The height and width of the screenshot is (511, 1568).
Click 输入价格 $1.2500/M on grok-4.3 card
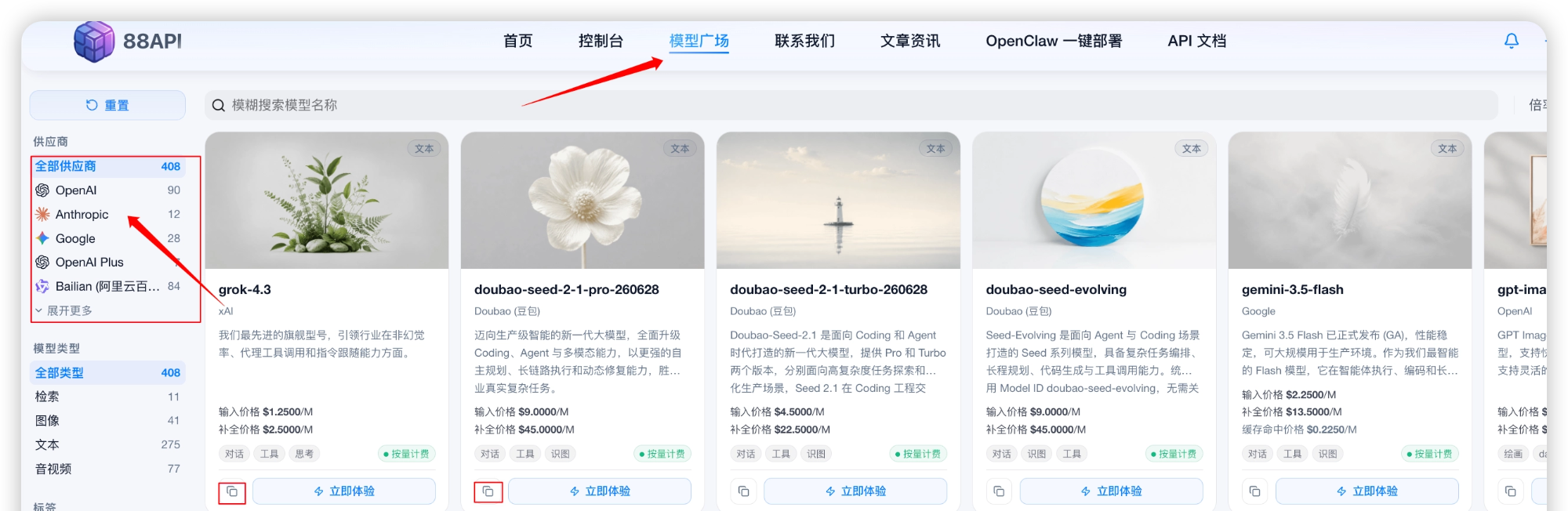click(x=266, y=411)
